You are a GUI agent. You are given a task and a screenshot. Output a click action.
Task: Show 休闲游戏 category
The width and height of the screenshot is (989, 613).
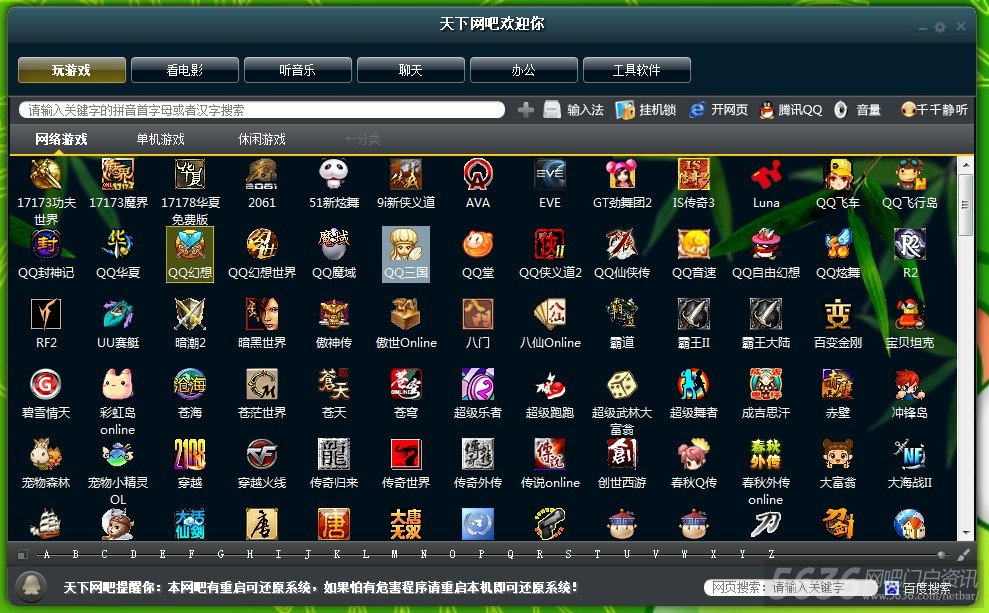pyautogui.click(x=262, y=139)
